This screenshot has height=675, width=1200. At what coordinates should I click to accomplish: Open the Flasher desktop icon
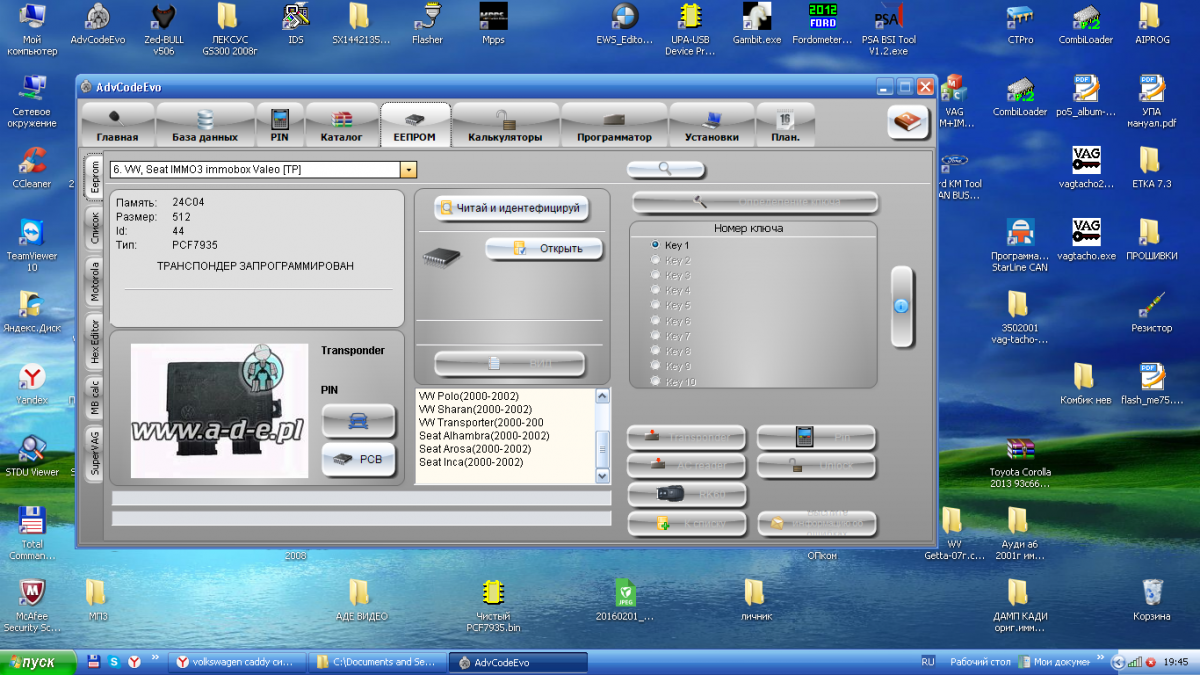point(428,25)
